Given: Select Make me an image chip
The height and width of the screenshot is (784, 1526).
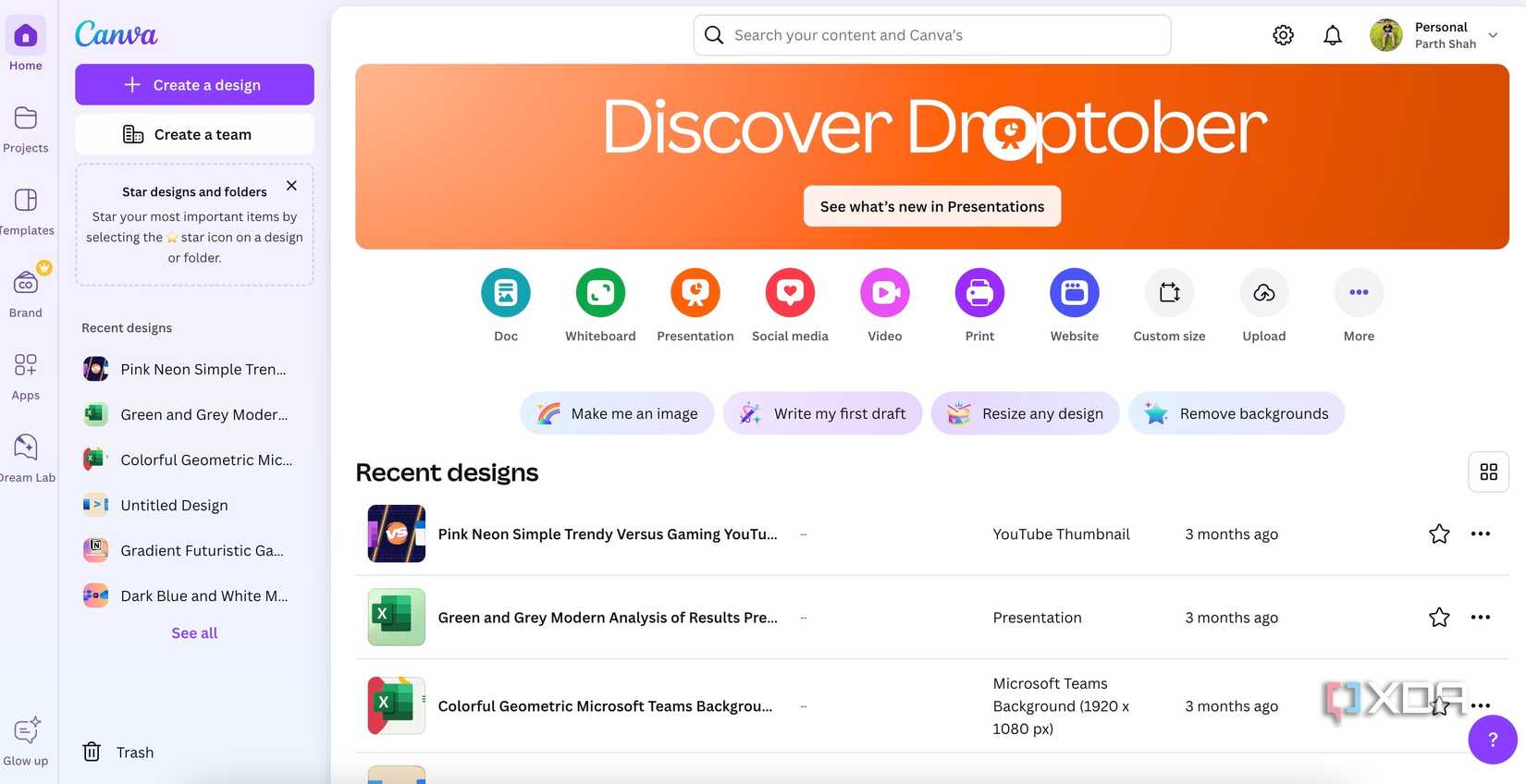Looking at the screenshot, I should (x=617, y=413).
